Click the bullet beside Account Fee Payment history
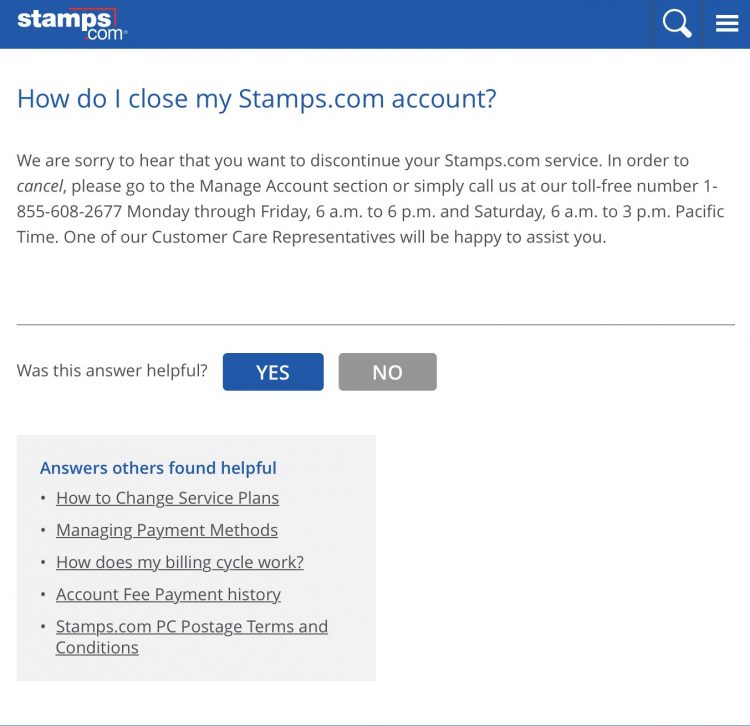Viewport: 750px width, 726px height. 43,594
